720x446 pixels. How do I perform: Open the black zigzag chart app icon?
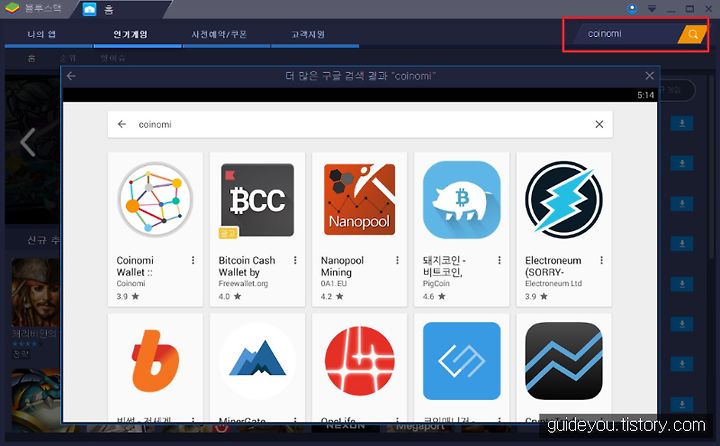tap(563, 361)
